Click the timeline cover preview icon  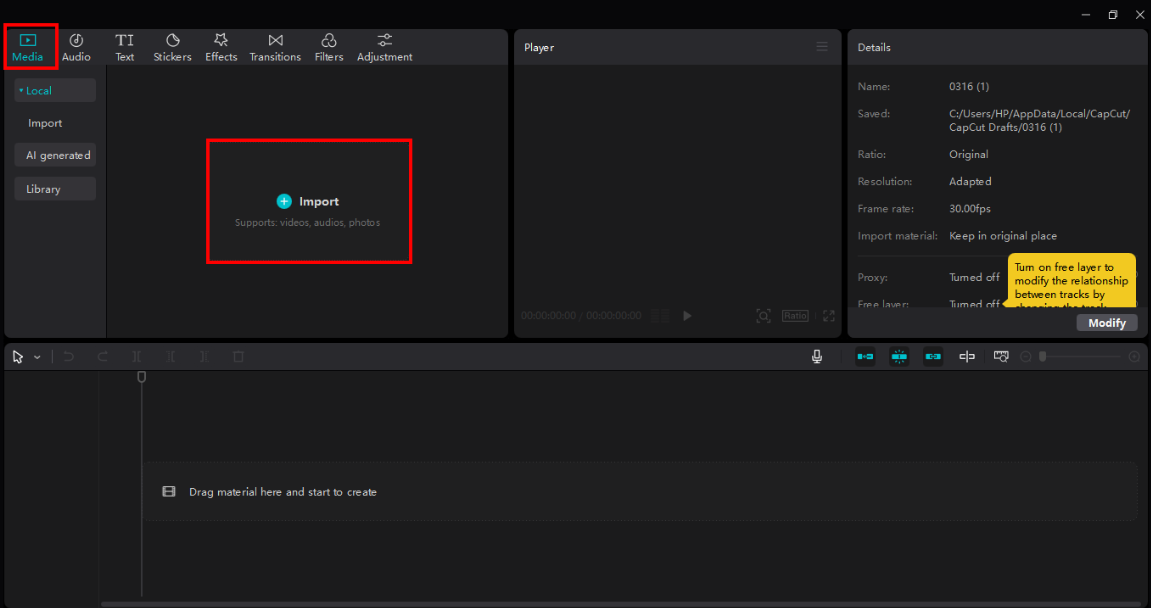(1001, 357)
